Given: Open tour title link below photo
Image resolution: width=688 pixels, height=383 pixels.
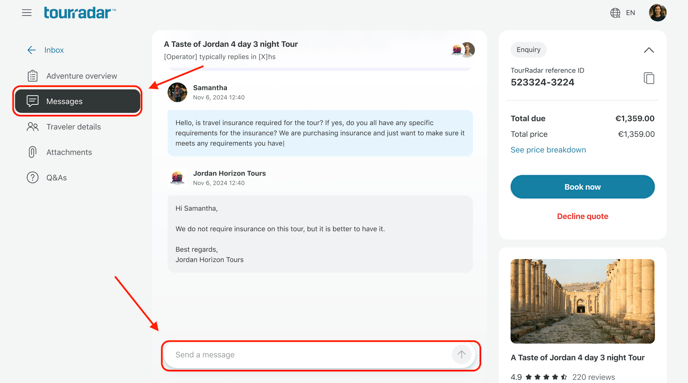Looking at the screenshot, I should (577, 358).
